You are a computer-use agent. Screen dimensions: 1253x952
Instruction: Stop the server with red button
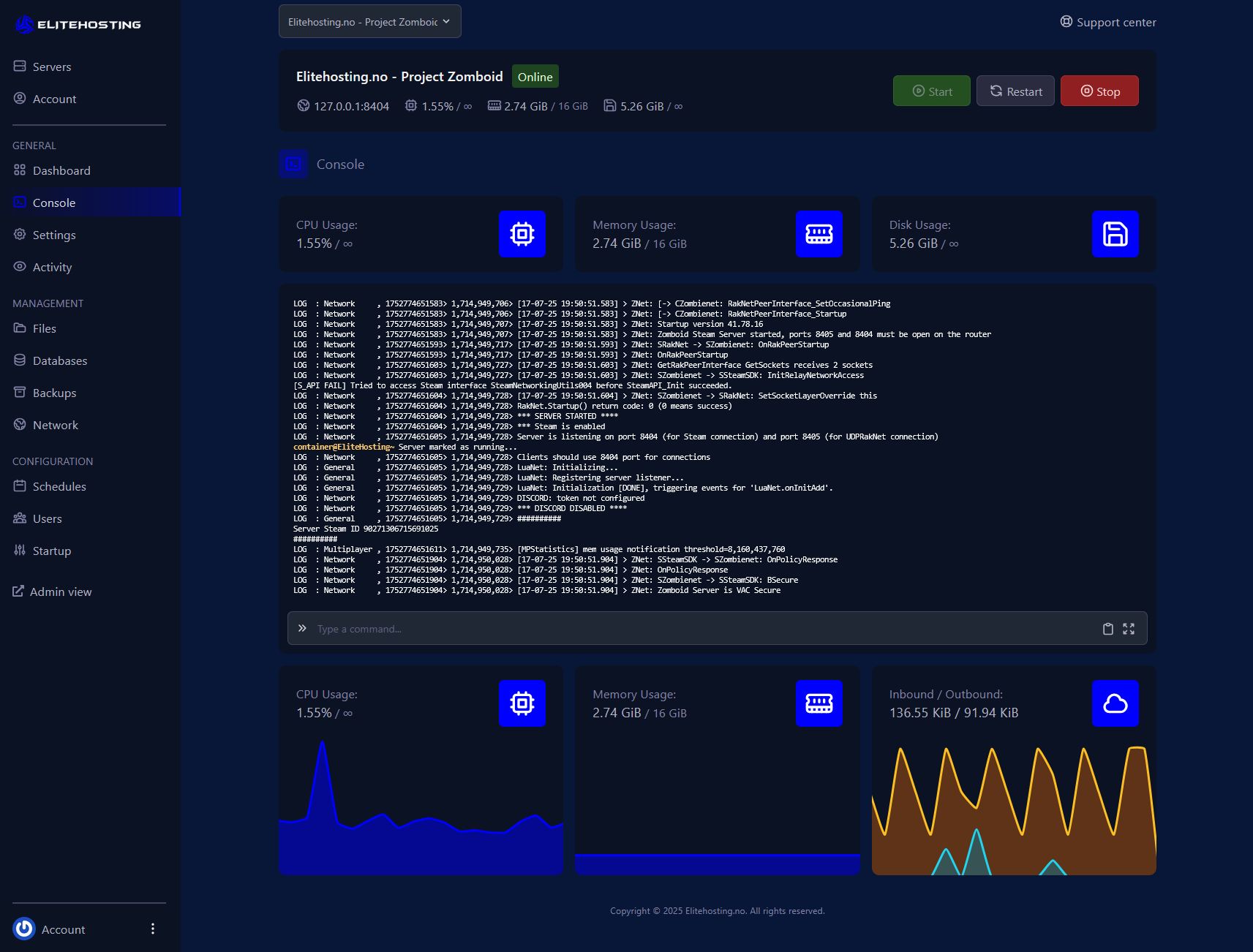pos(1099,91)
